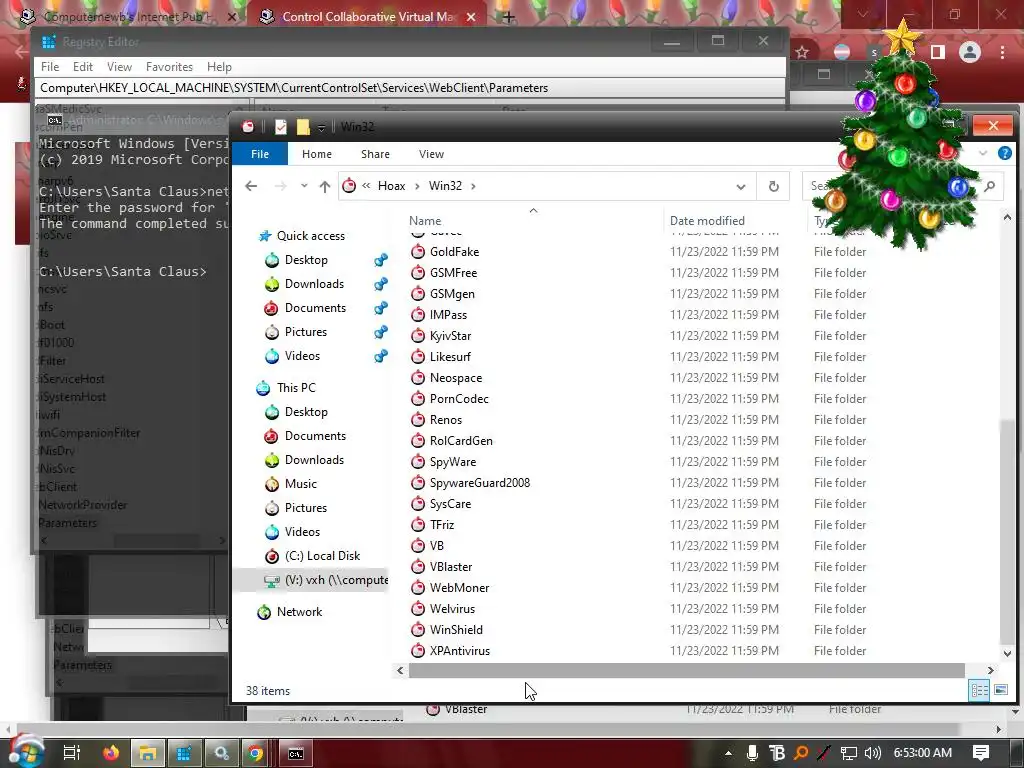Go up one folder level arrow
The image size is (1024, 768).
click(x=325, y=186)
